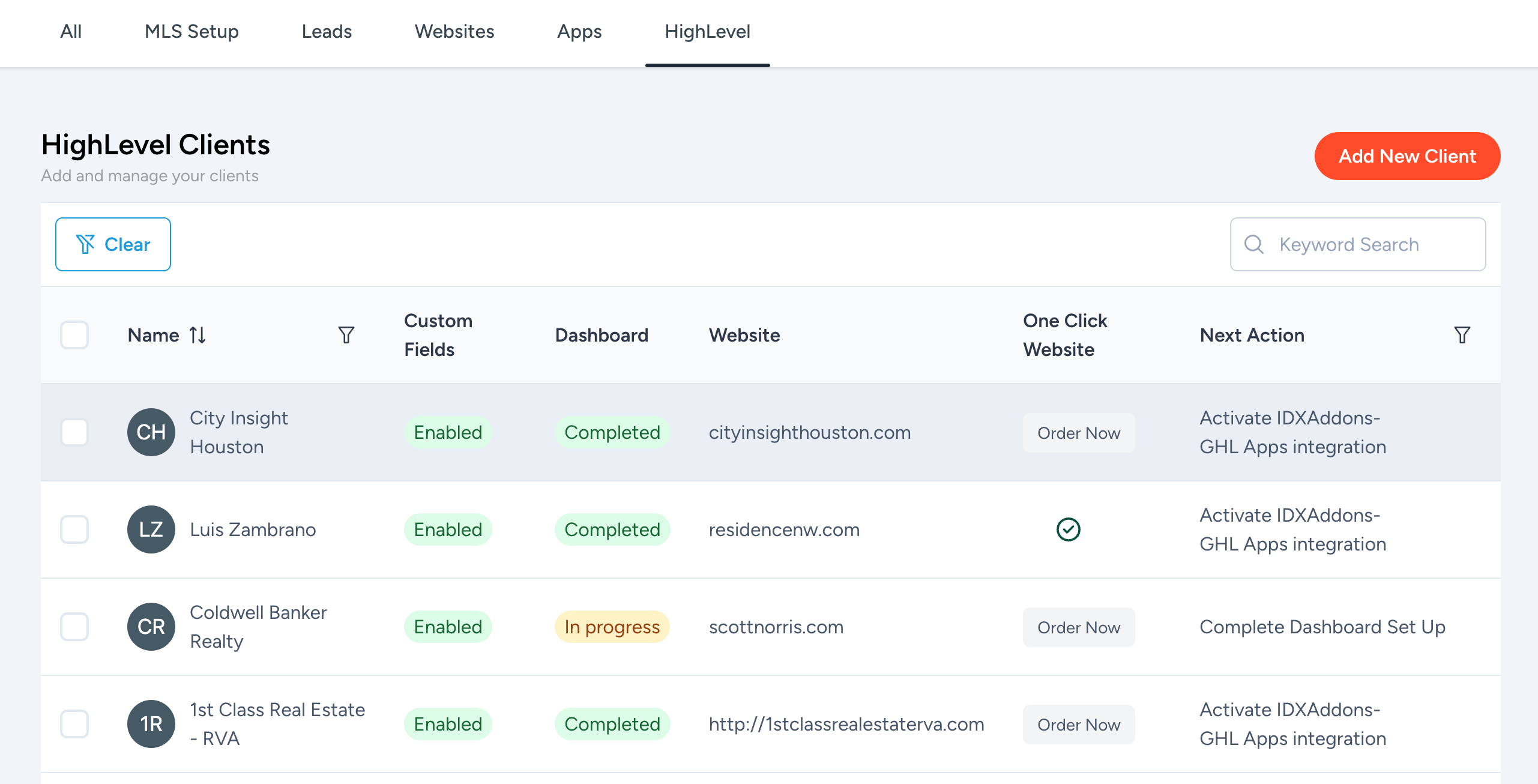The image size is (1538, 784).
Task: Open the Websites tab
Action: point(454,31)
